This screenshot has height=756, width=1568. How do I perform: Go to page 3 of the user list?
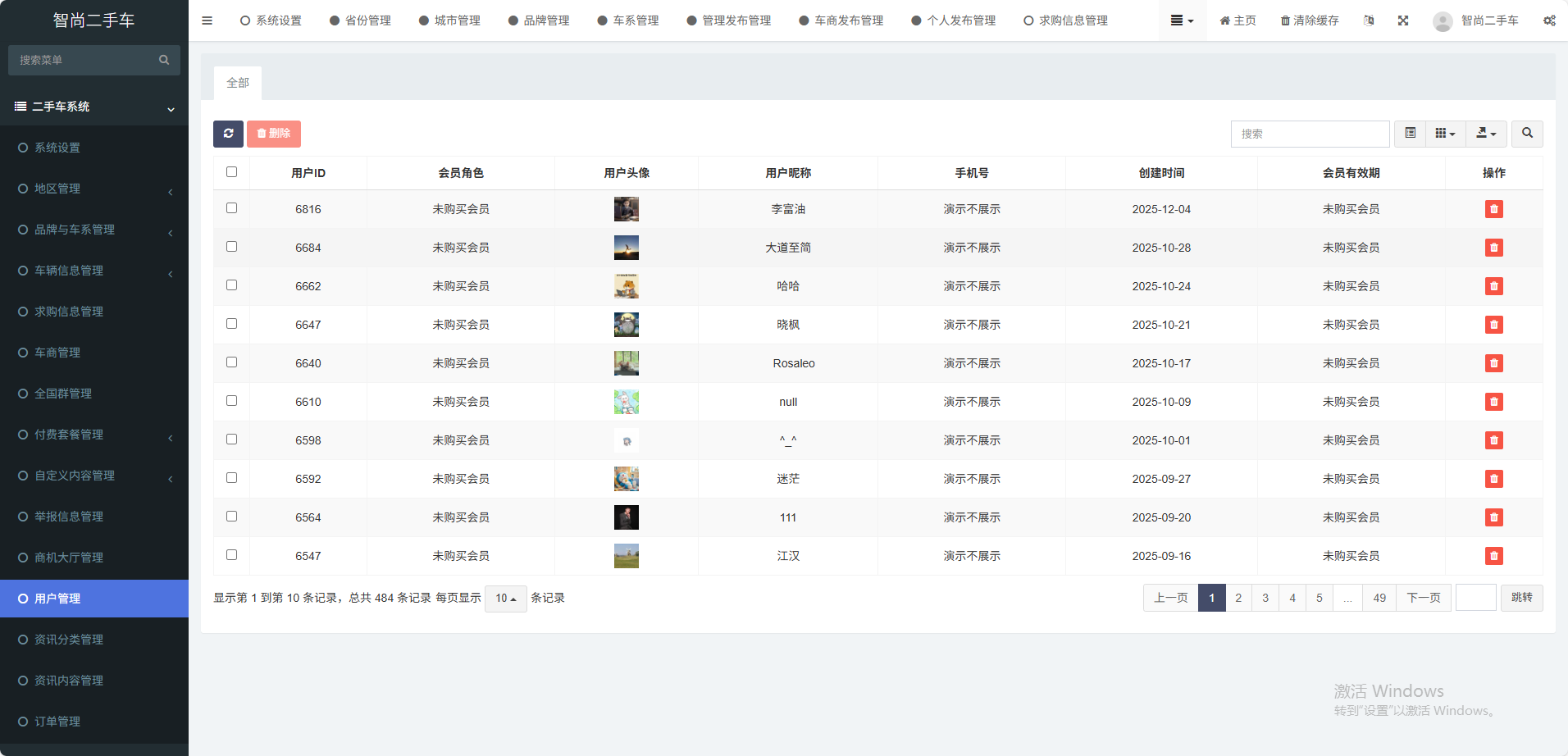(1265, 598)
